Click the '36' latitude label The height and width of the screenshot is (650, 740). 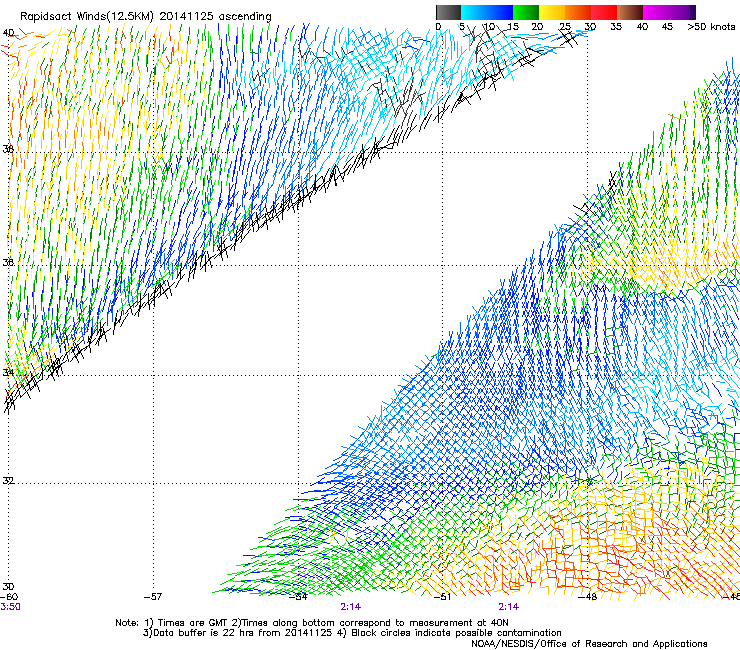pos(8,262)
